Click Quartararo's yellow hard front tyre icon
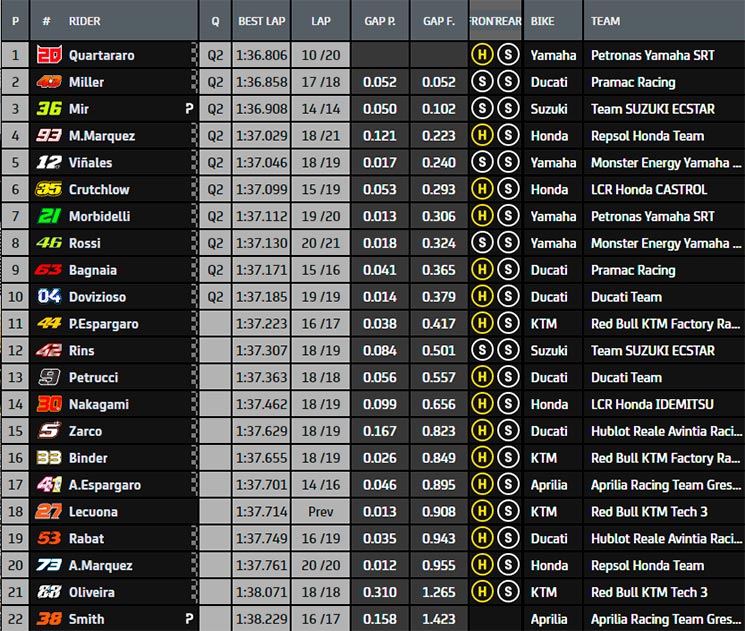The width and height of the screenshot is (745, 631). 482,54
